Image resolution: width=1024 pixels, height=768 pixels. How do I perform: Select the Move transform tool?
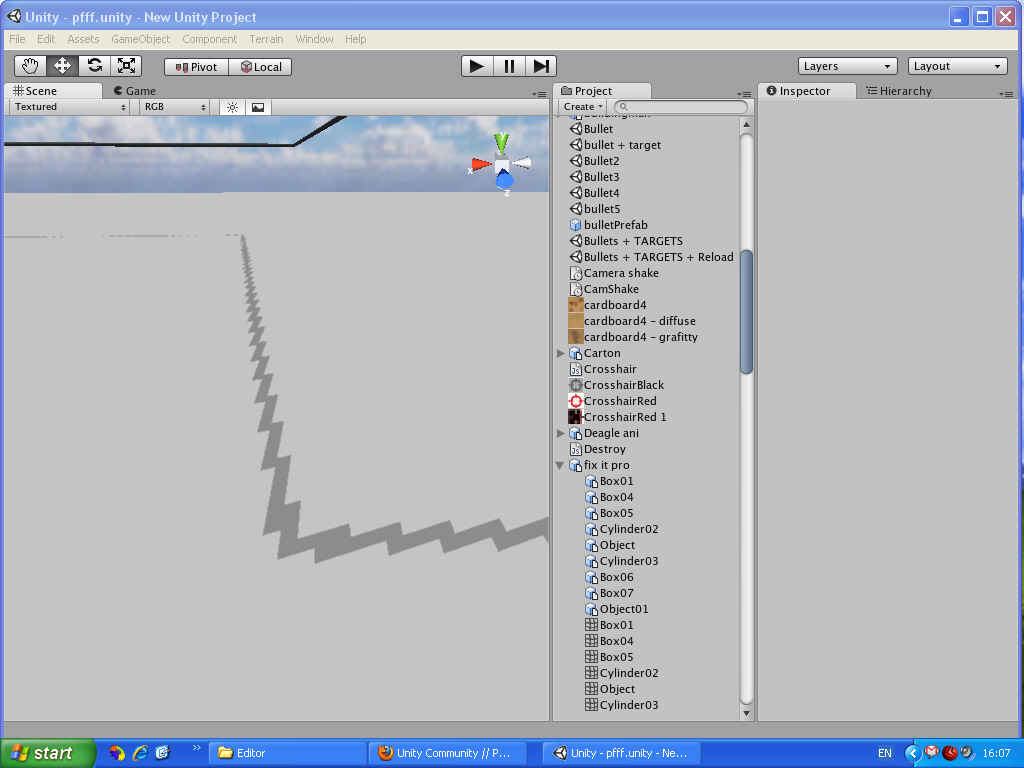tap(61, 66)
